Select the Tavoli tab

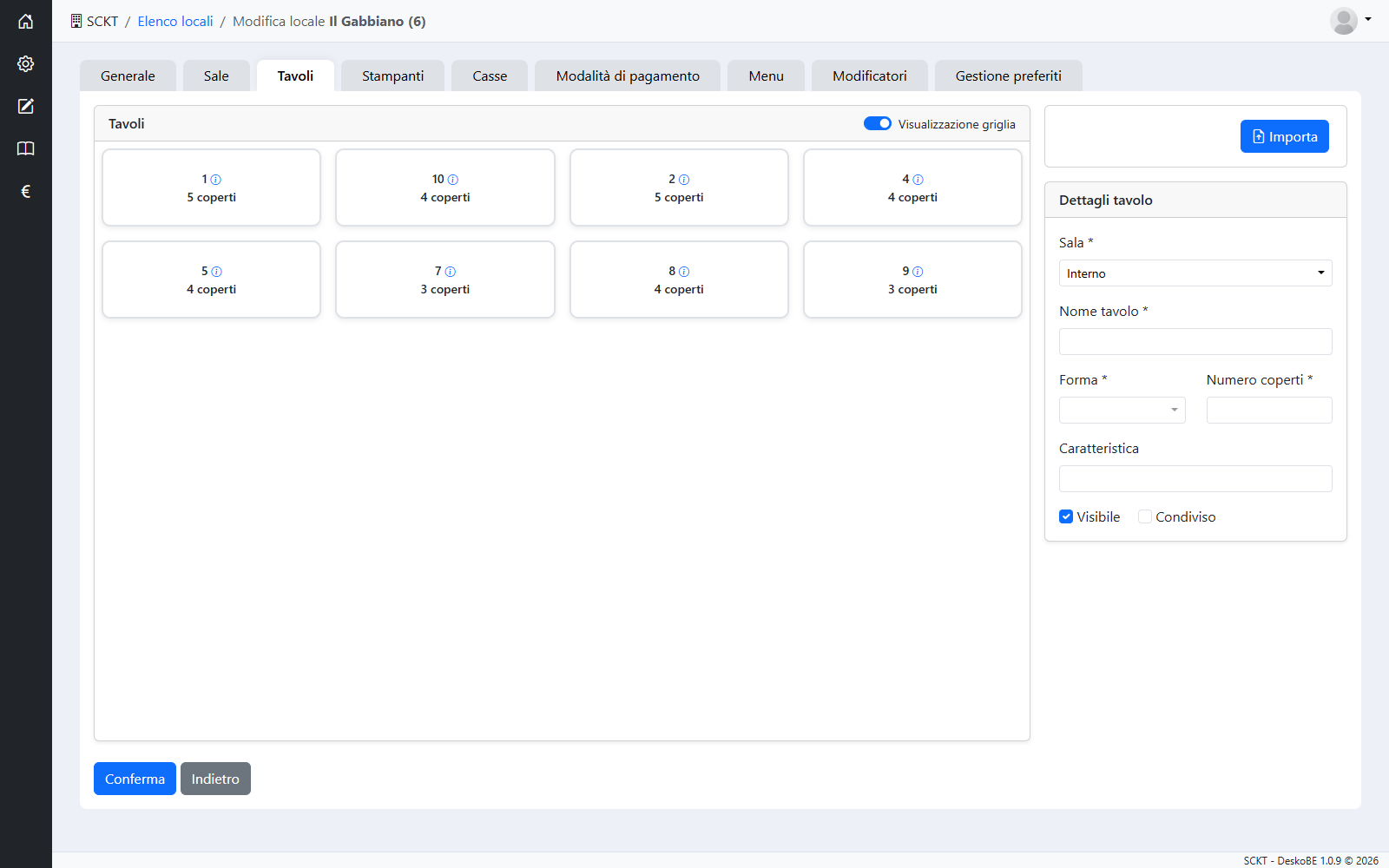295,76
